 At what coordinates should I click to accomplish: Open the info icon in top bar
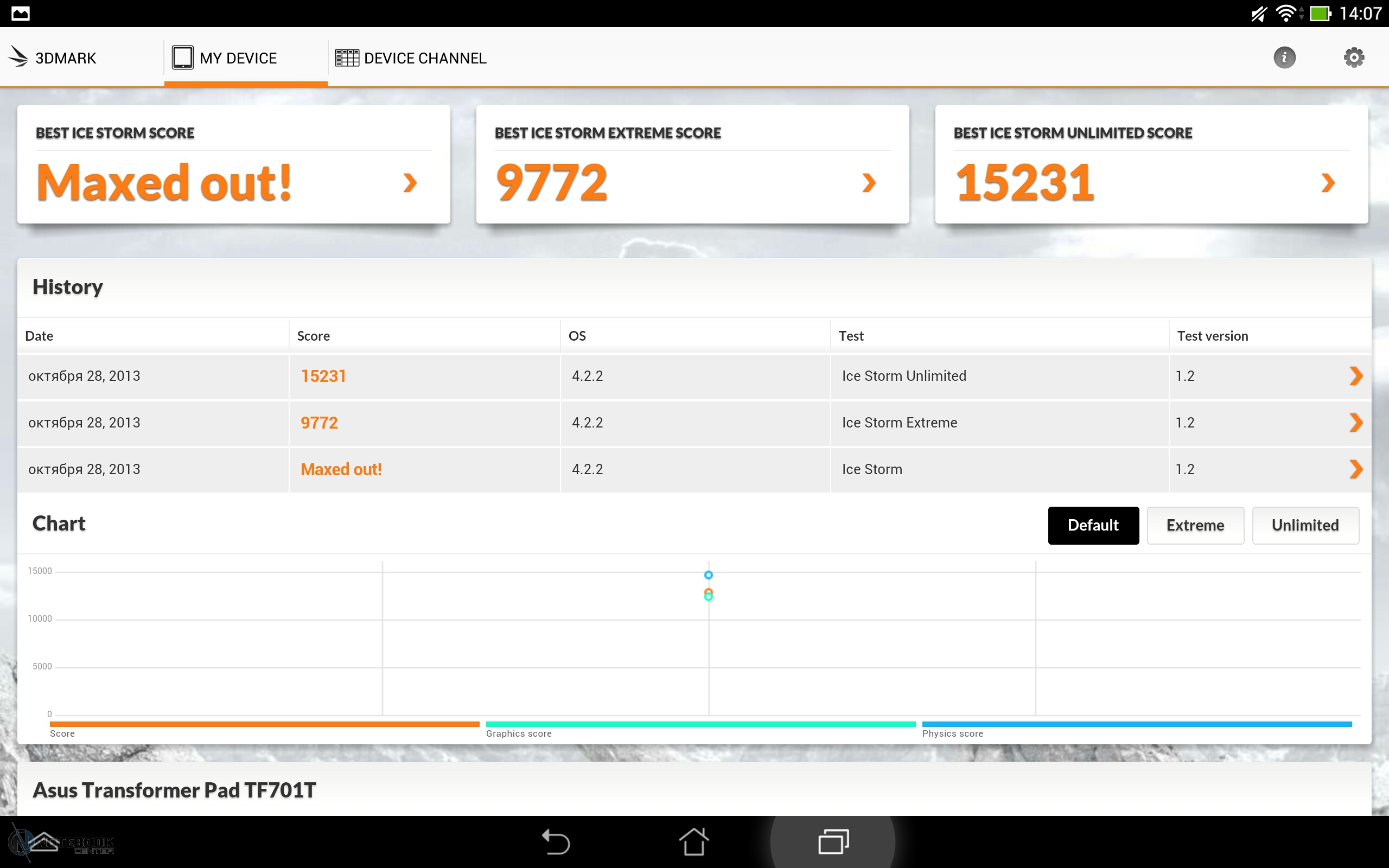(1284, 58)
